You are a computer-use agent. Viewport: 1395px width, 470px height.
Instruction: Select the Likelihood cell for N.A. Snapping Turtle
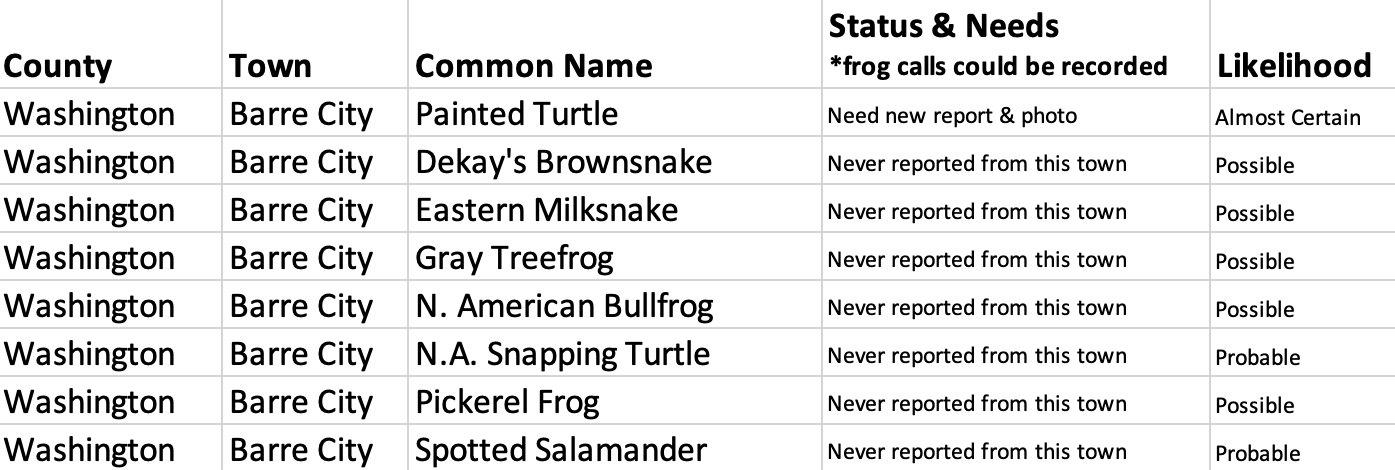tap(1257, 358)
